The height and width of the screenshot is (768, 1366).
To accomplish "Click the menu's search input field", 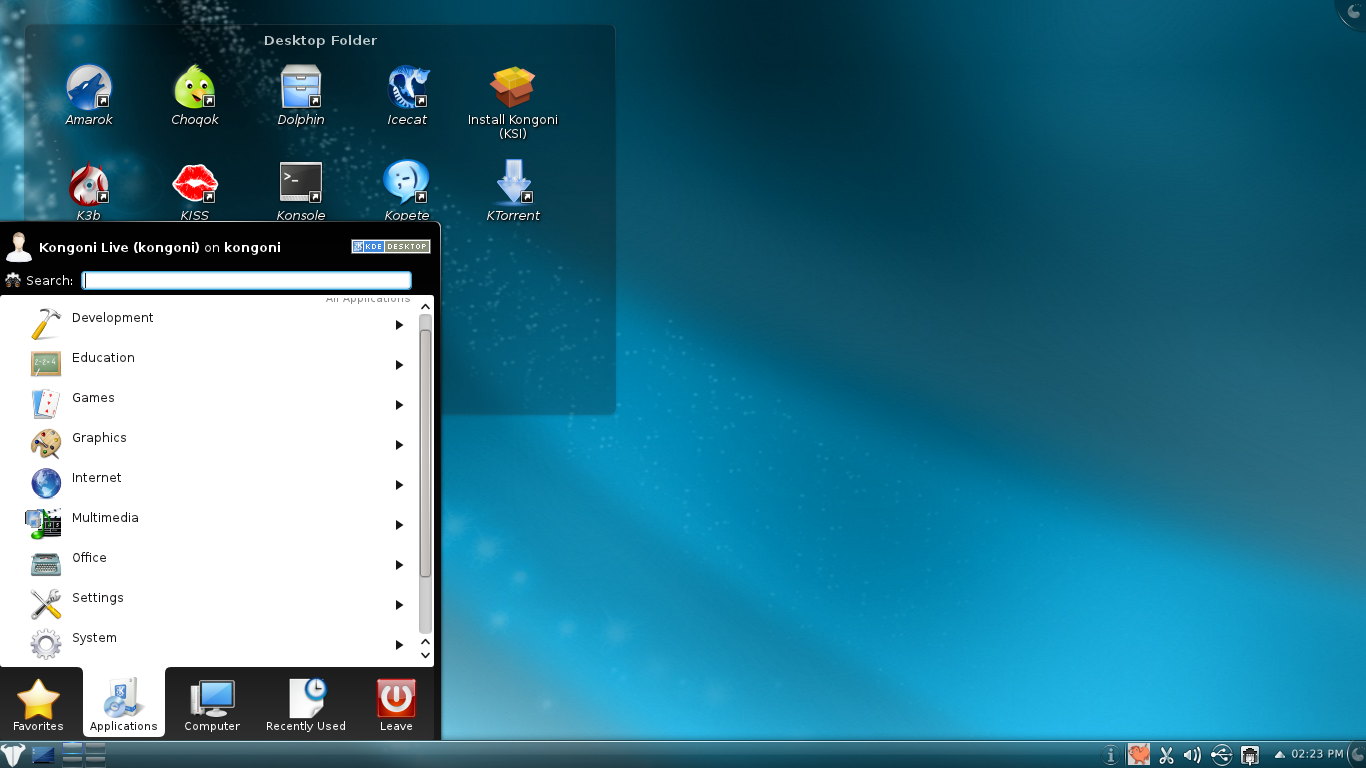I will tap(245, 281).
